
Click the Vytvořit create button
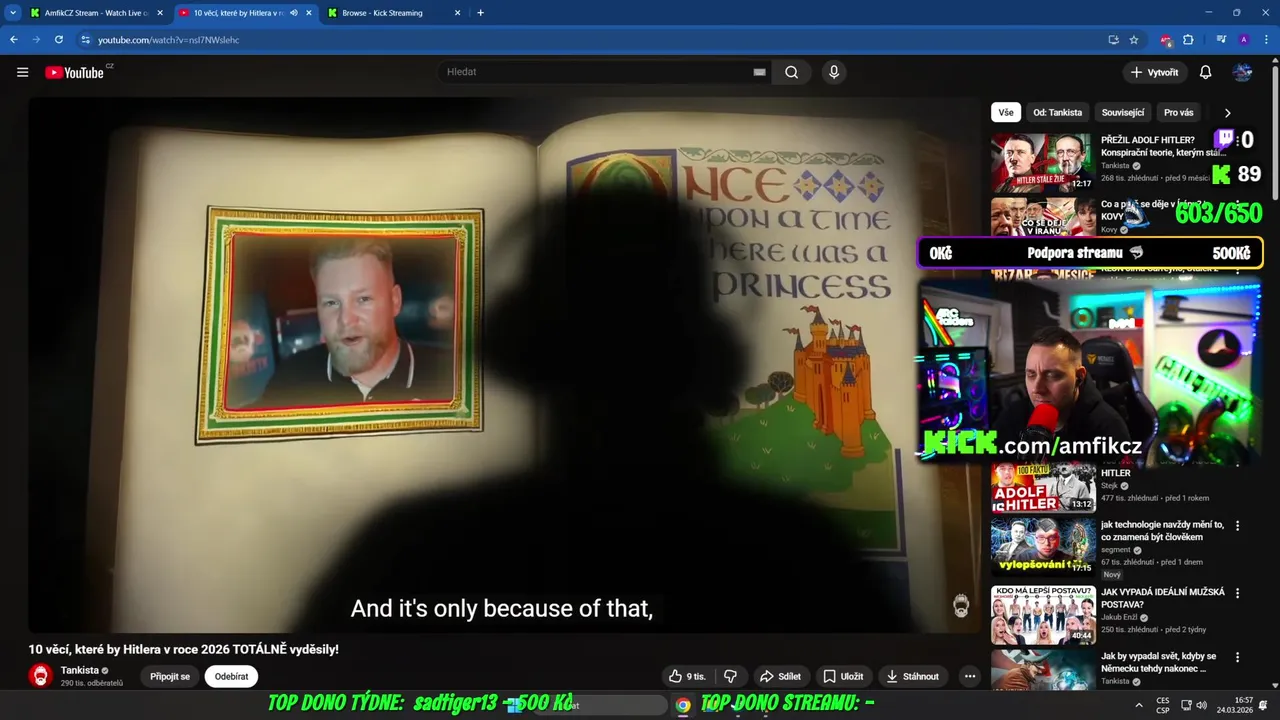1154,72
